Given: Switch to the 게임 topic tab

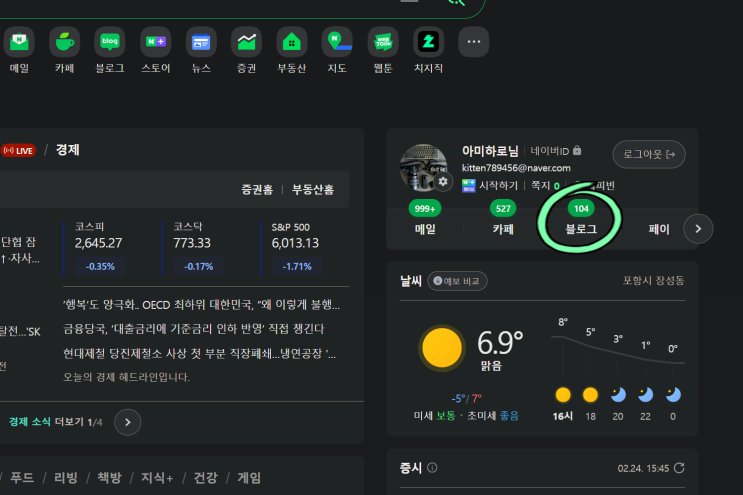Looking at the screenshot, I should pyautogui.click(x=249, y=477).
